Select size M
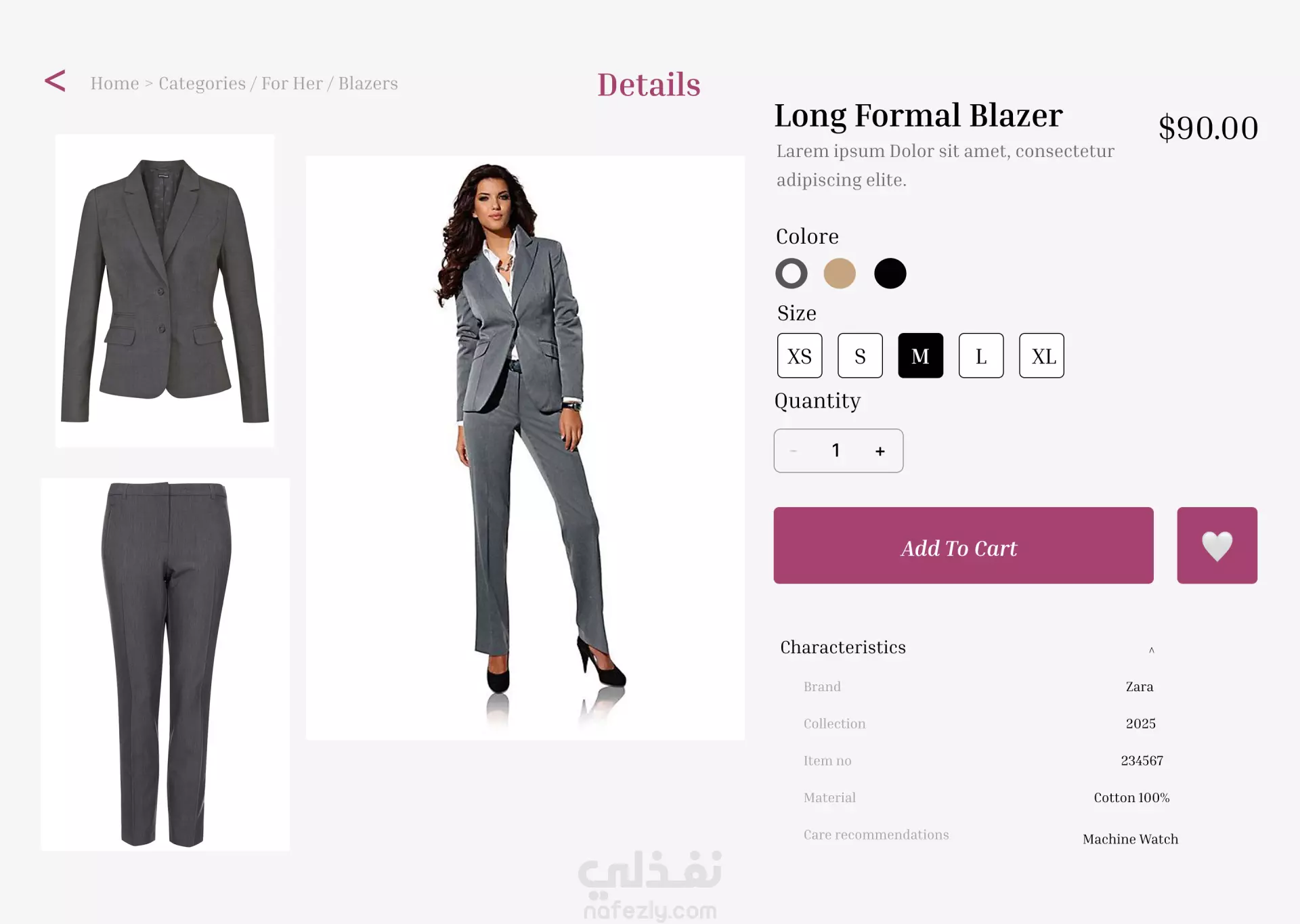 click(920, 355)
